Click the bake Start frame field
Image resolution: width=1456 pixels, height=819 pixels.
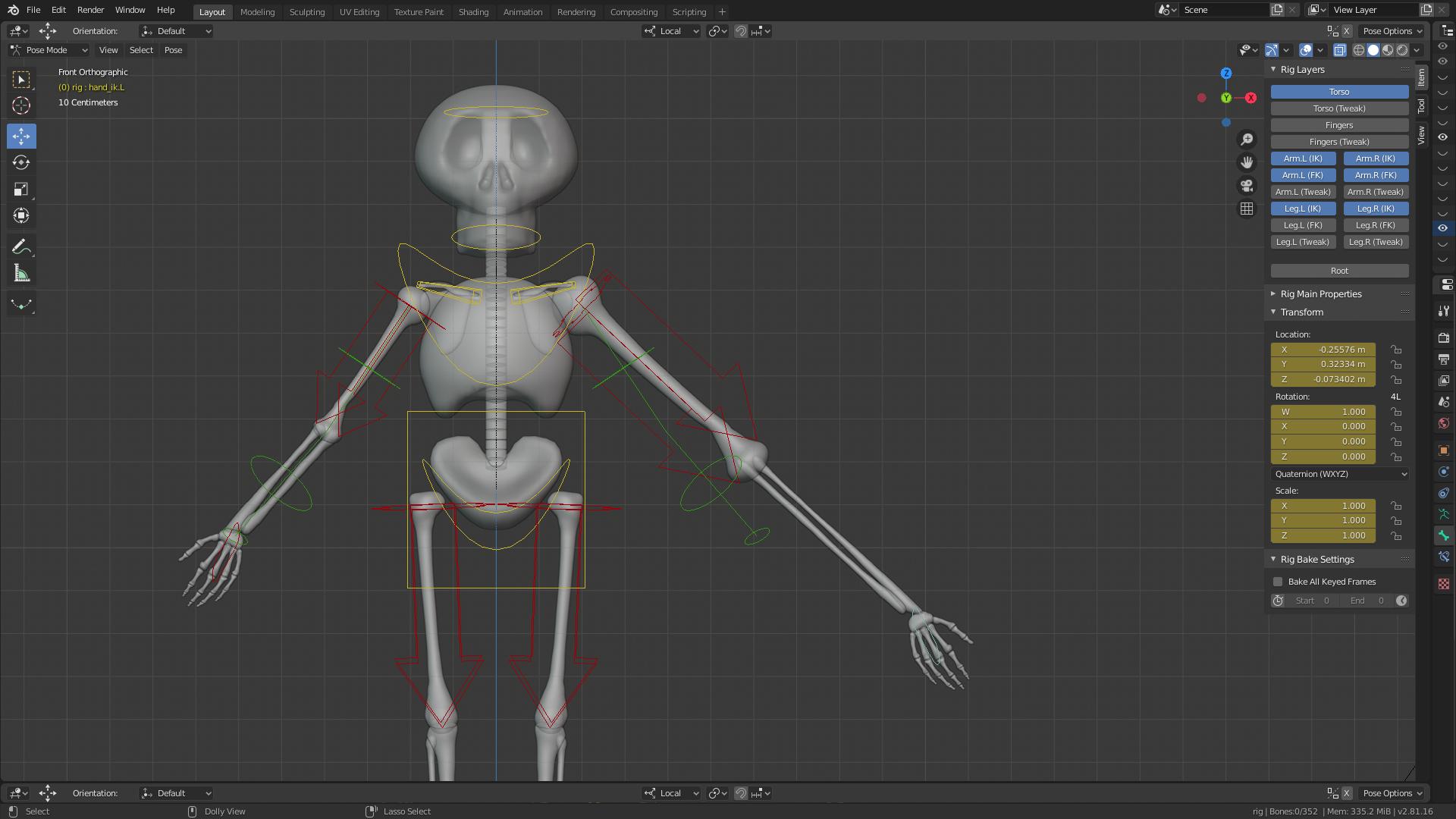(1312, 601)
